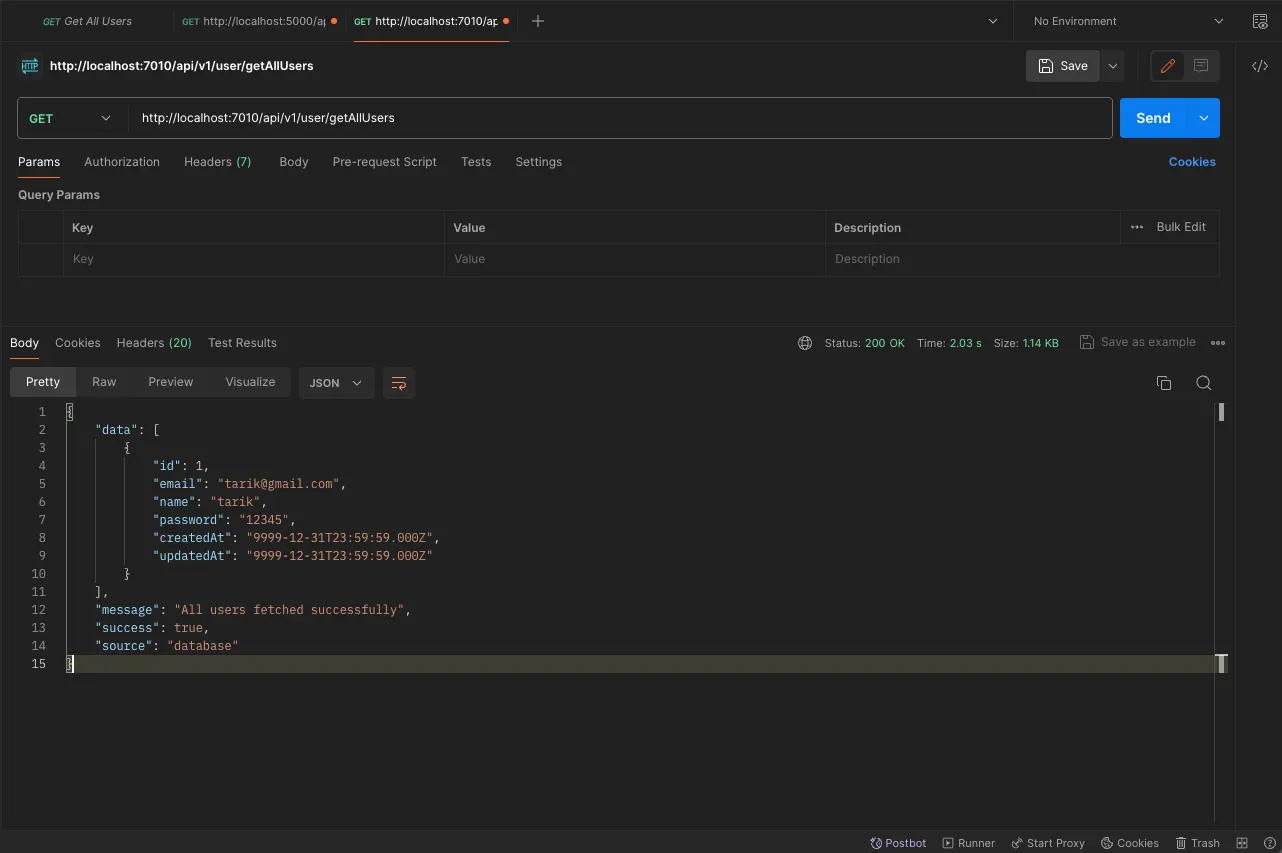Click the globe network information icon
Viewport: 1282px width, 853px height.
pyautogui.click(x=805, y=343)
